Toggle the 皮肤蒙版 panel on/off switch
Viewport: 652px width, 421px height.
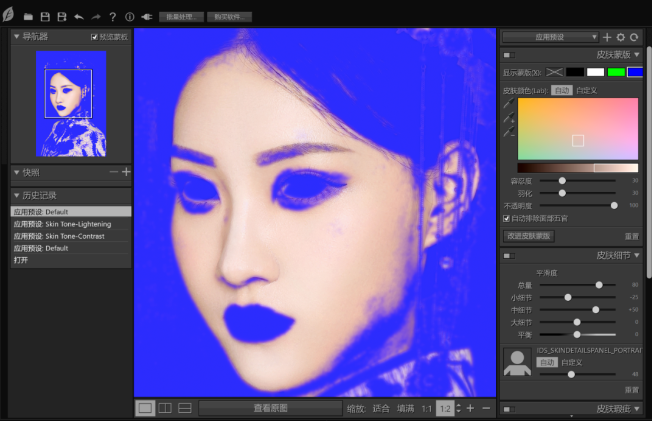tap(508, 55)
